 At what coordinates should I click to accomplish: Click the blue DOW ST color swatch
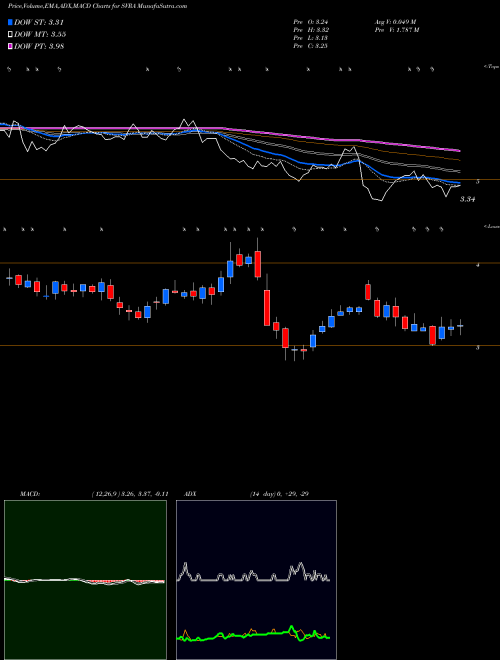11,23
